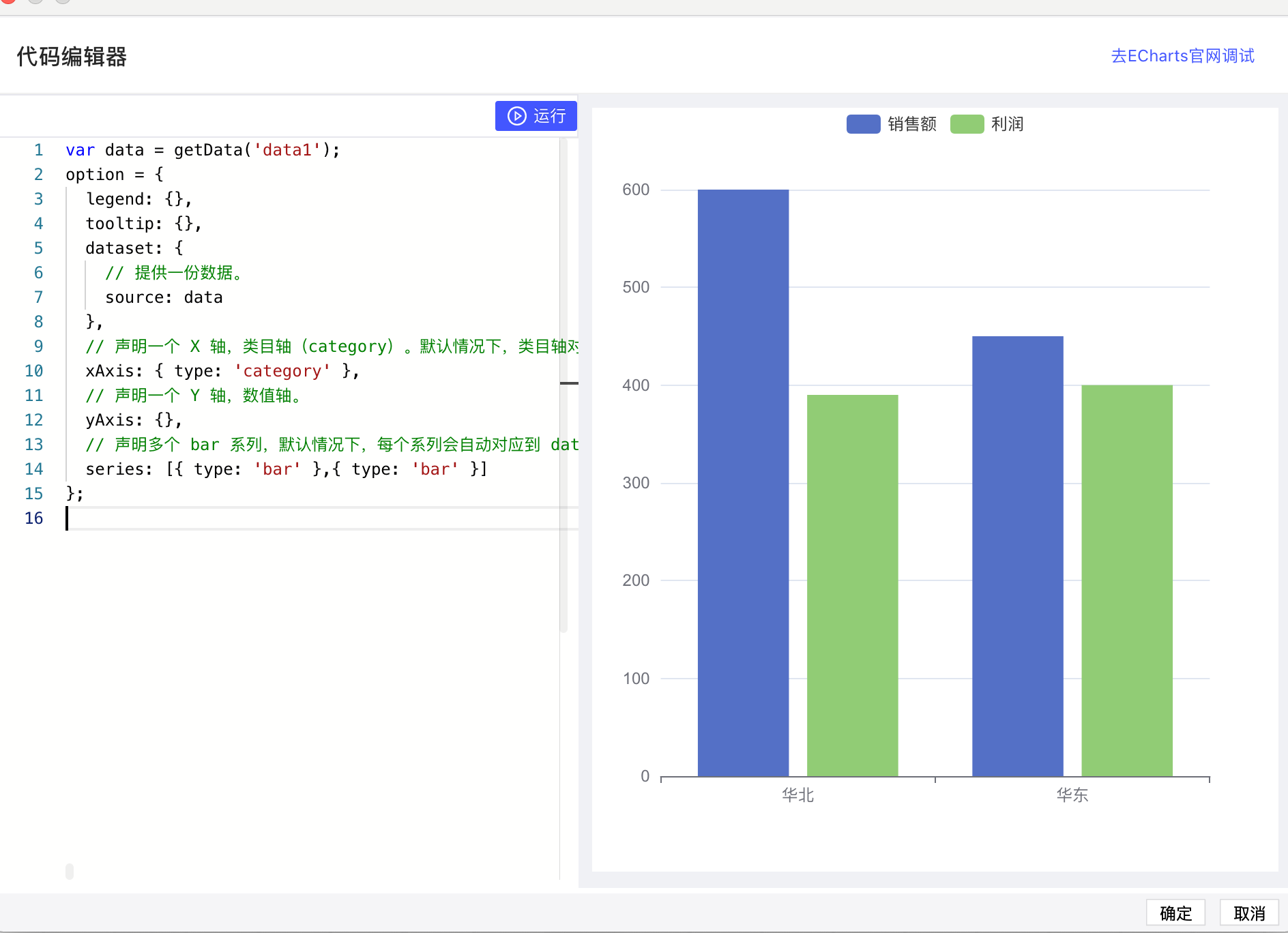Toggle the 销售额 legend label
The height and width of the screenshot is (933, 1288).
coord(911,124)
